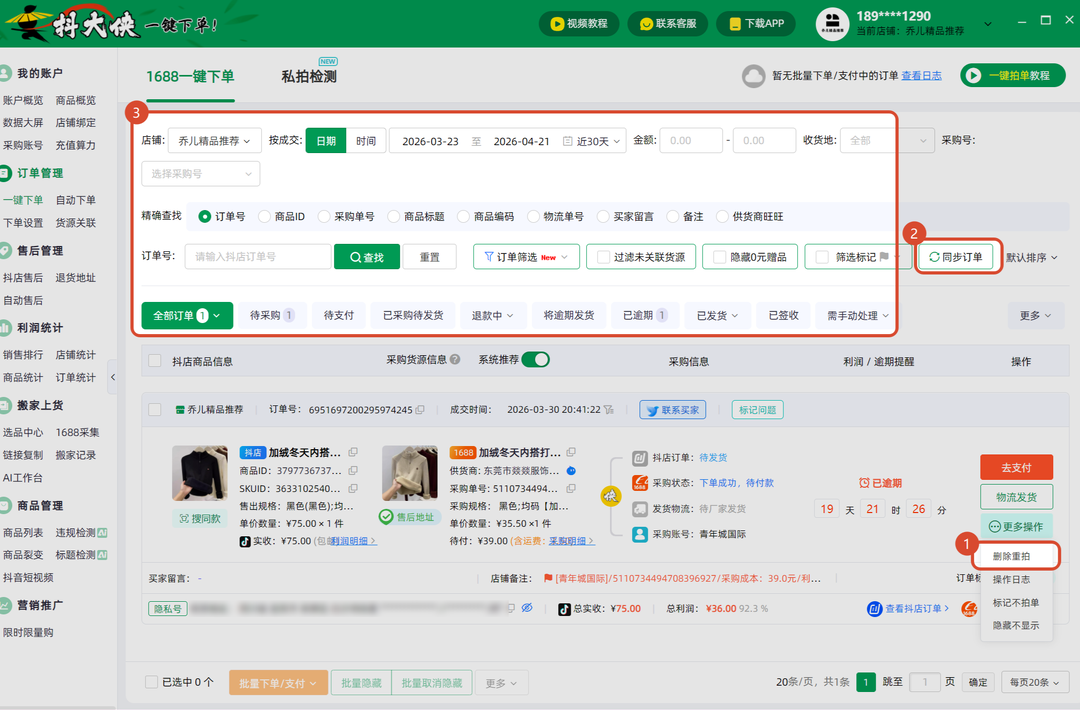Open the 视频教程 video tutorial button
The image size is (1080, 710).
[579, 23]
